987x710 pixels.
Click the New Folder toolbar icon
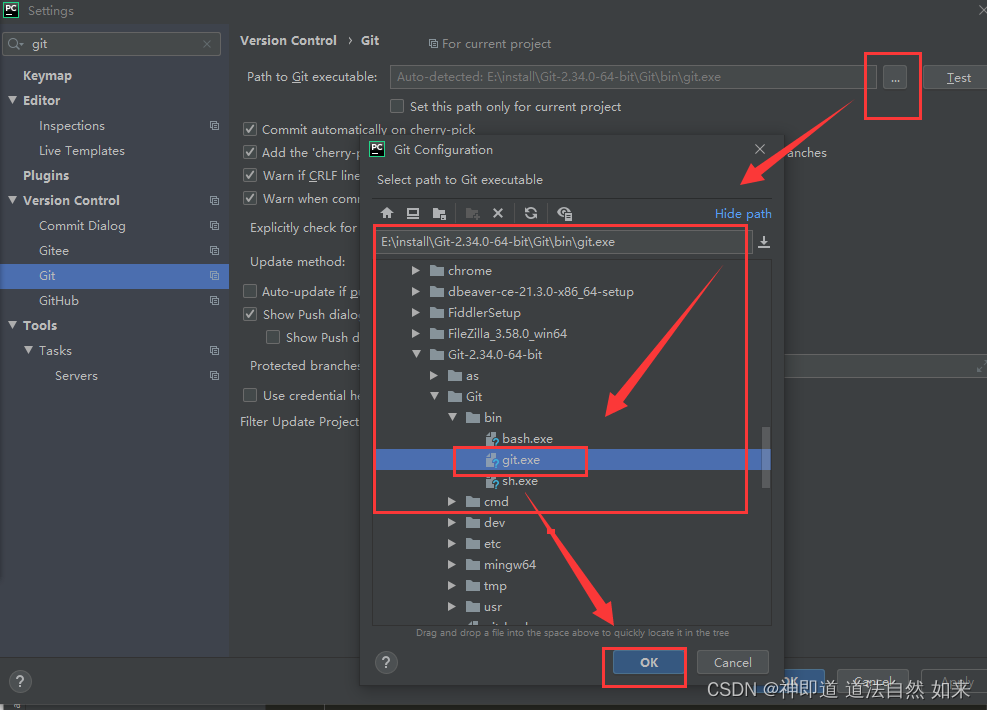coord(472,213)
